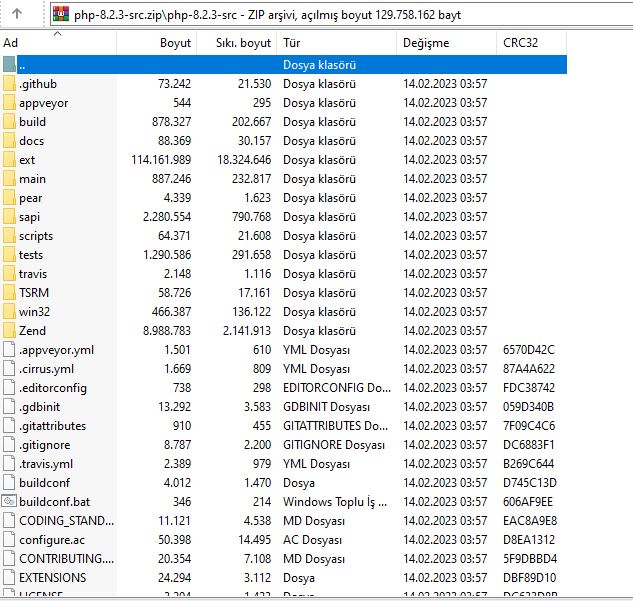Image resolution: width=633 pixels, height=601 pixels.
Task: Select the sapi folder icon
Action: pos(9,217)
